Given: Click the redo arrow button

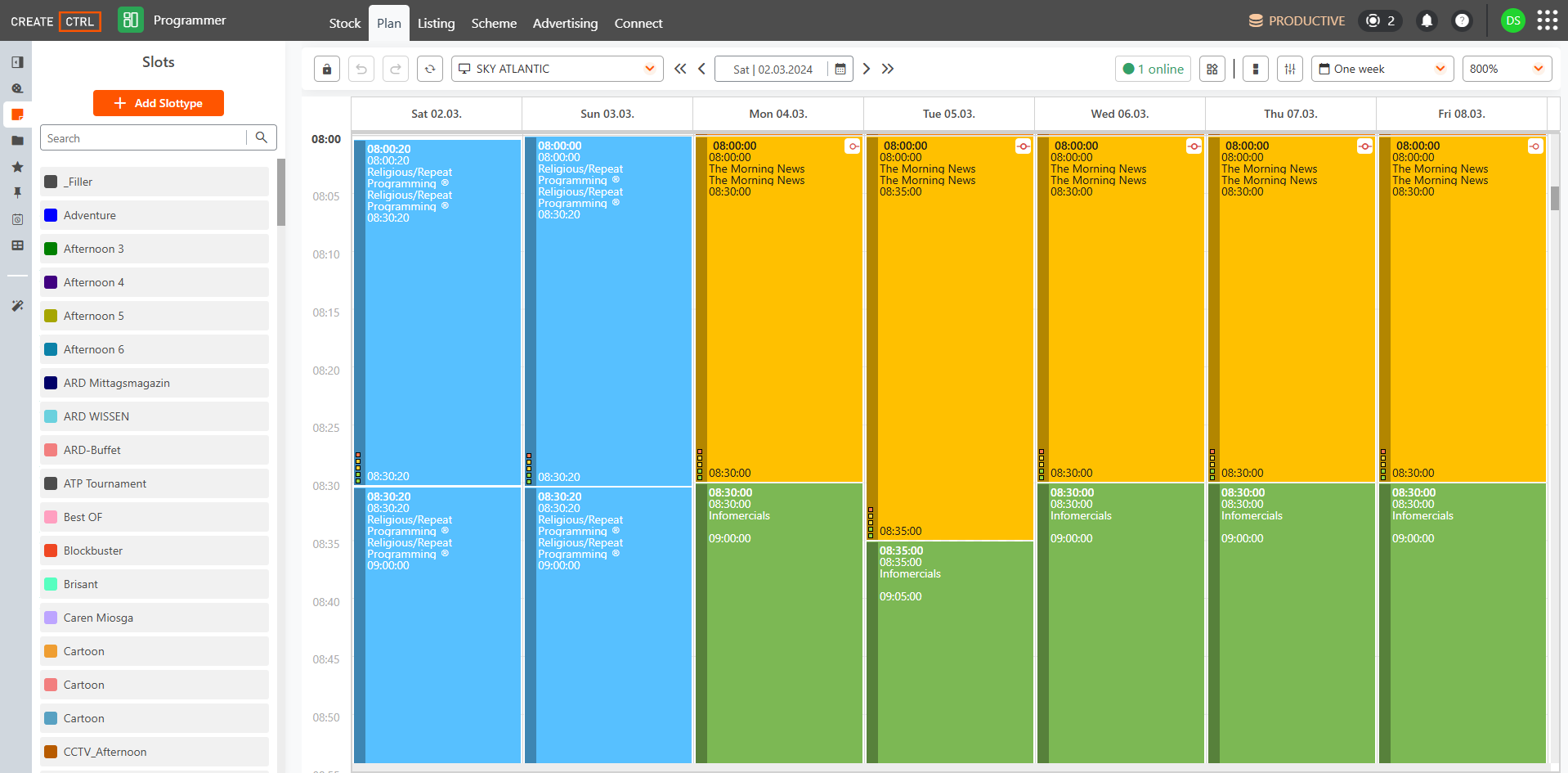Looking at the screenshot, I should [x=396, y=69].
